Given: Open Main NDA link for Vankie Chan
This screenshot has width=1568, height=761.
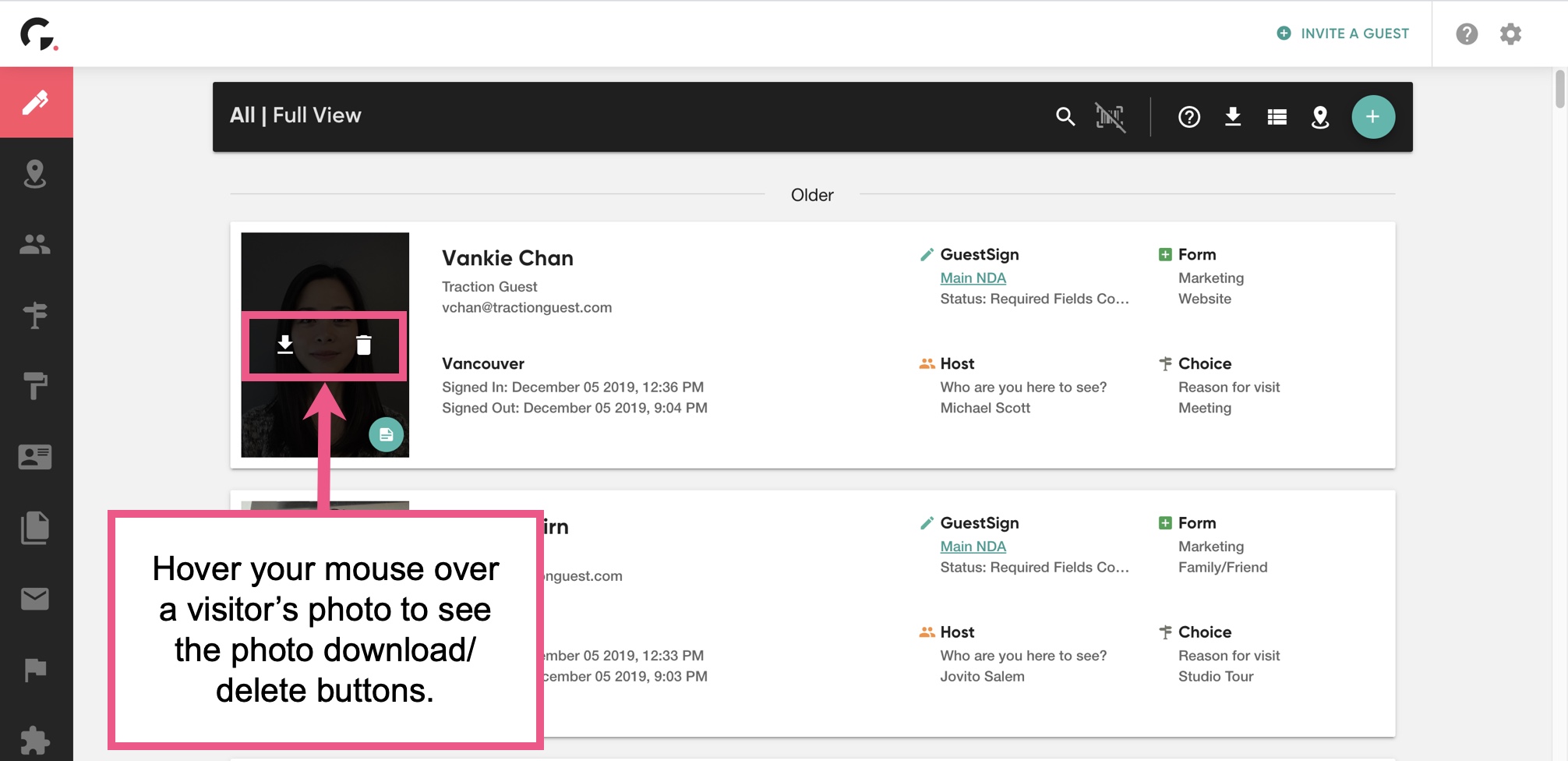Looking at the screenshot, I should pyautogui.click(x=973, y=278).
